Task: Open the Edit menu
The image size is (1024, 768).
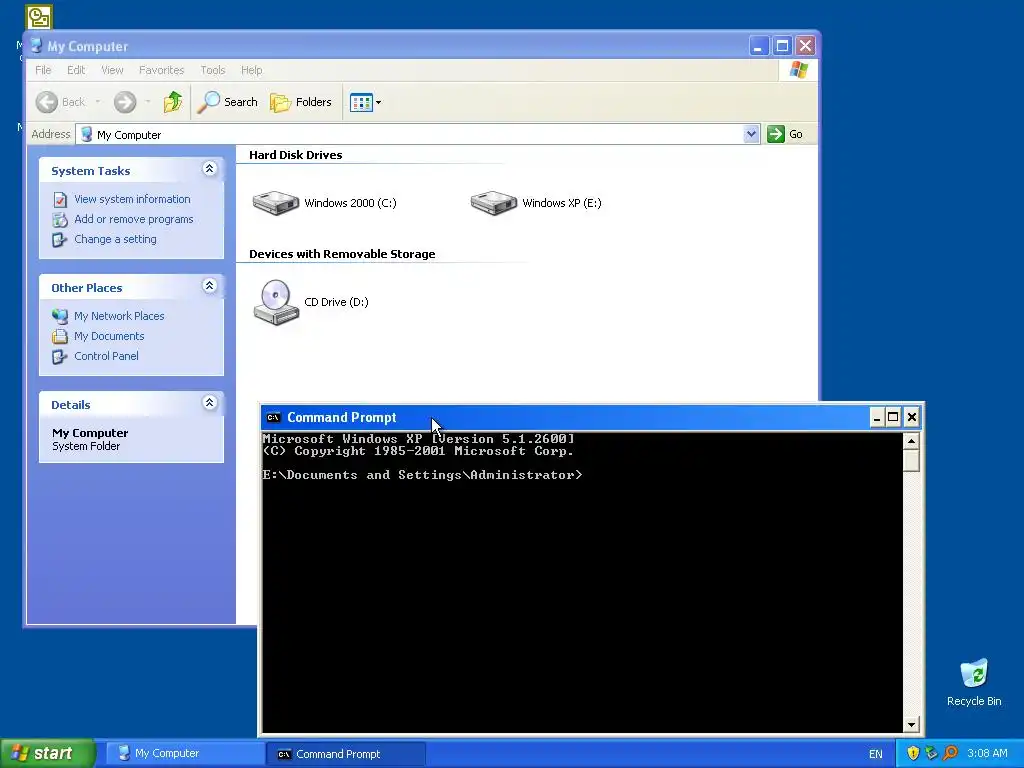Action: (76, 70)
